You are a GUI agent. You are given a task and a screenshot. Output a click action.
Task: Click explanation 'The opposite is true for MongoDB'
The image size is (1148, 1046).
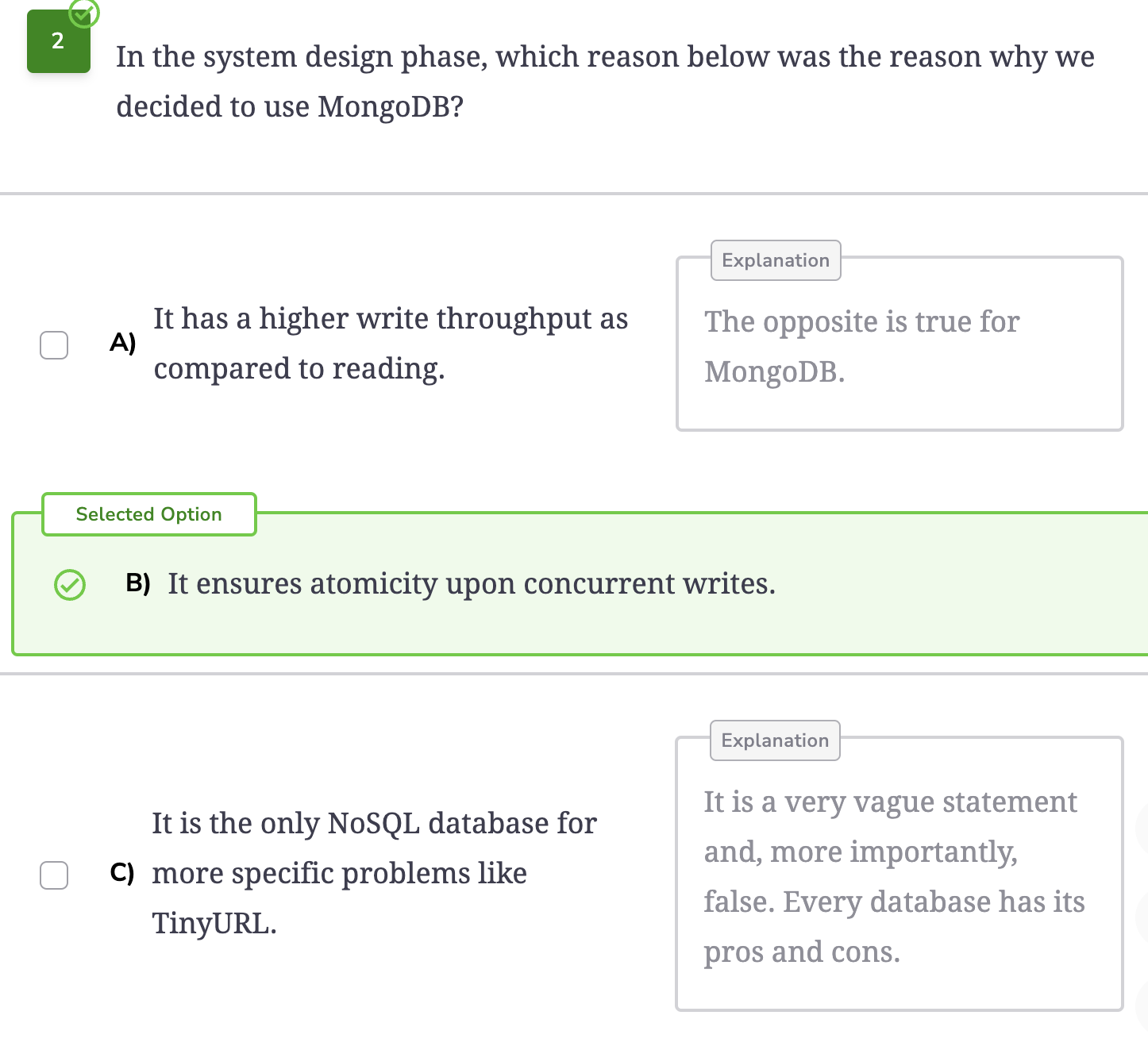pyautogui.click(x=861, y=347)
